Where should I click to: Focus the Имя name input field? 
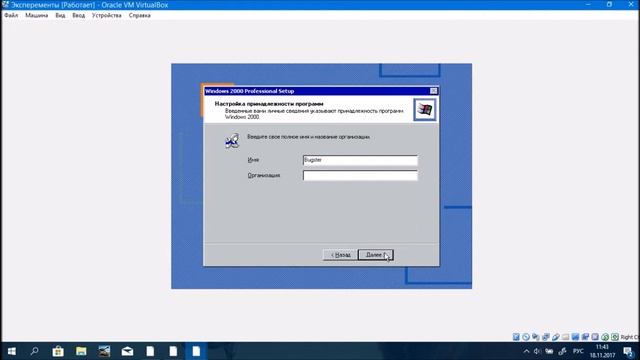[360, 160]
